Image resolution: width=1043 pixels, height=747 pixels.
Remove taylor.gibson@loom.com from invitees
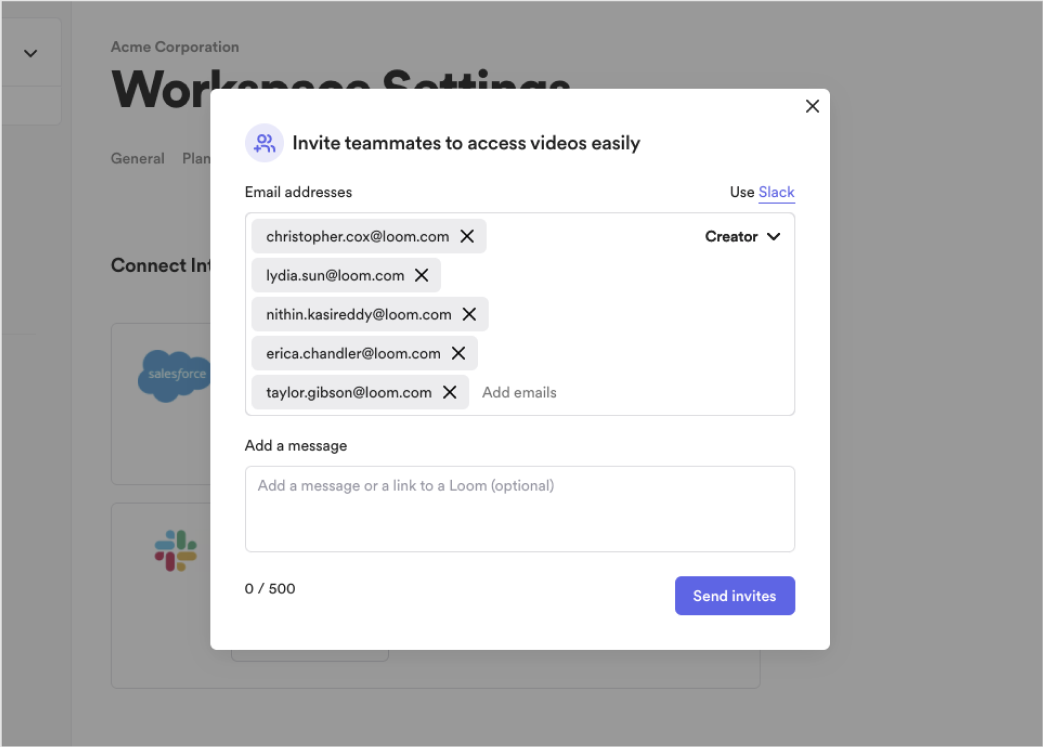(450, 392)
